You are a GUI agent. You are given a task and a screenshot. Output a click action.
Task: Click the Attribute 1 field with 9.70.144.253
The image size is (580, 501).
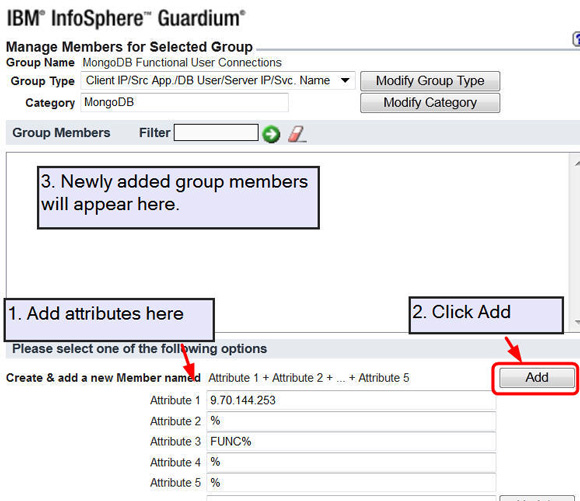click(351, 400)
